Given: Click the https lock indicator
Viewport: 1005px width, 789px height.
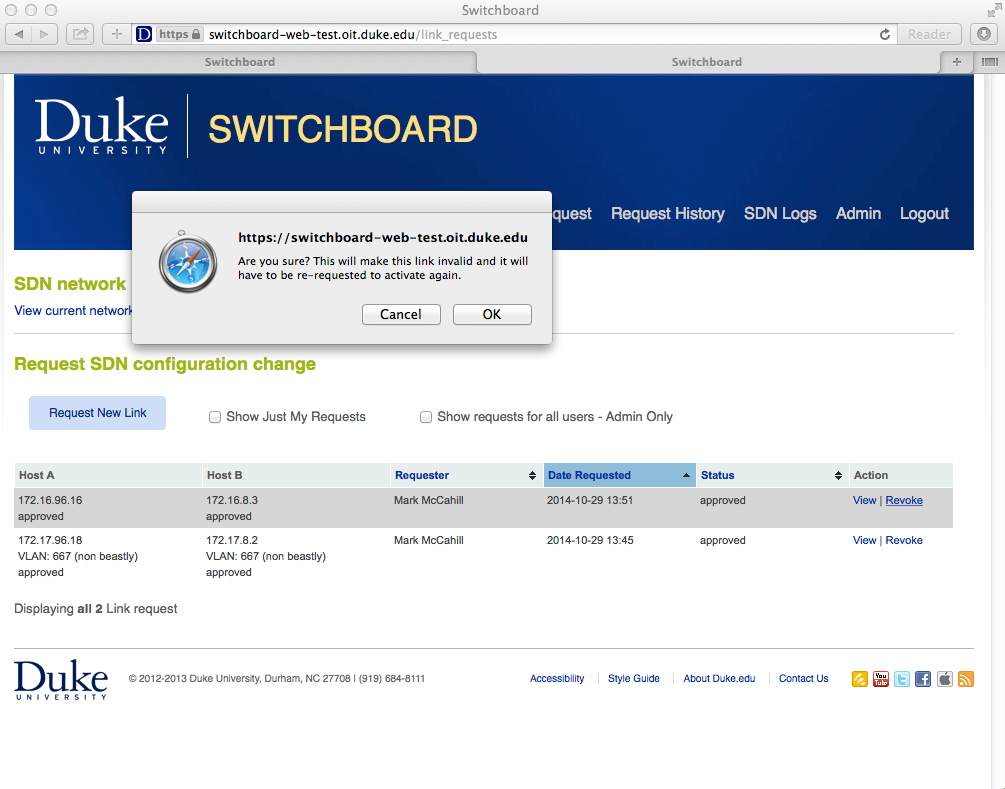Looking at the screenshot, I should (x=179, y=34).
